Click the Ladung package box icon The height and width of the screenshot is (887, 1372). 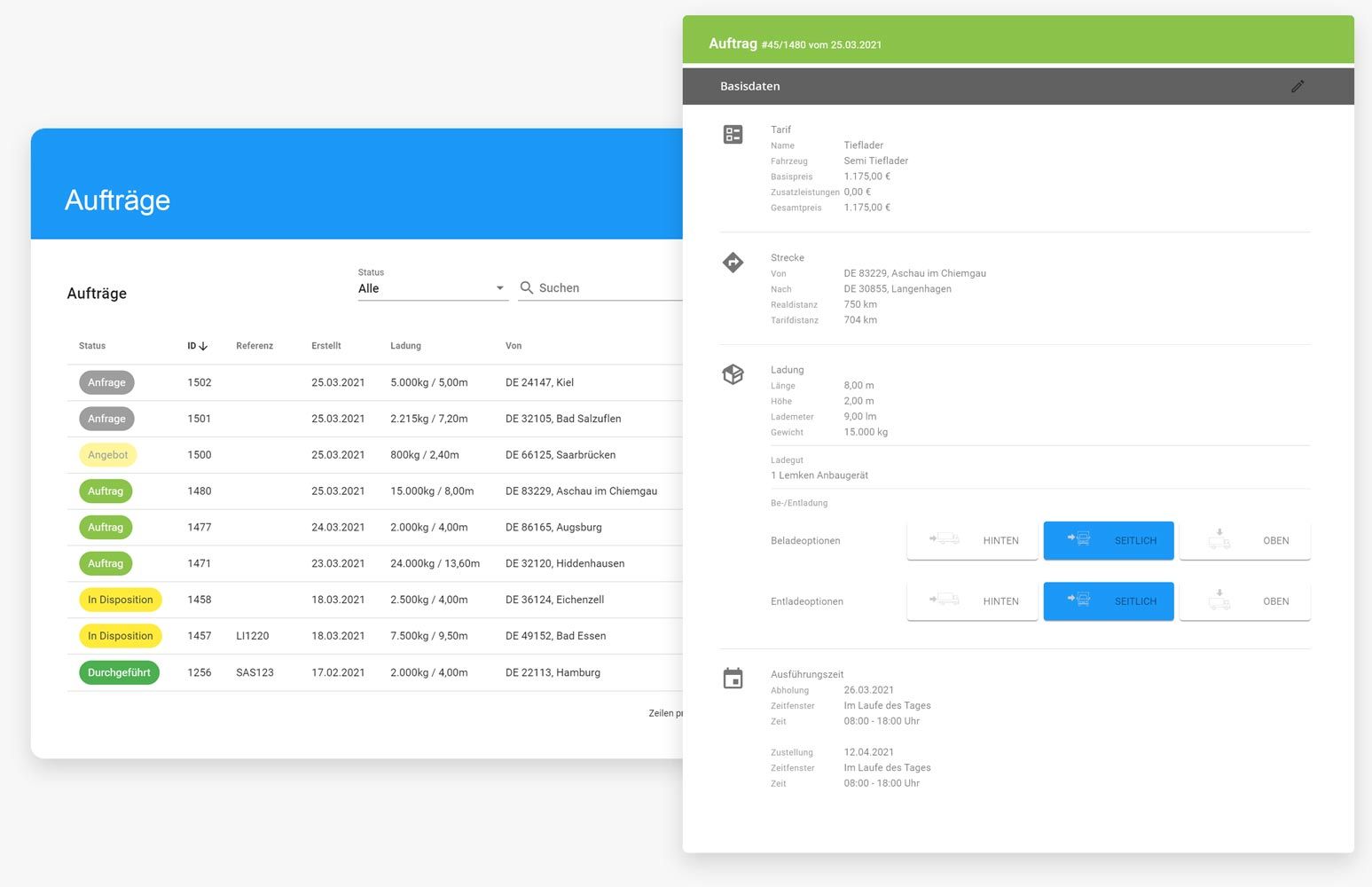click(733, 374)
